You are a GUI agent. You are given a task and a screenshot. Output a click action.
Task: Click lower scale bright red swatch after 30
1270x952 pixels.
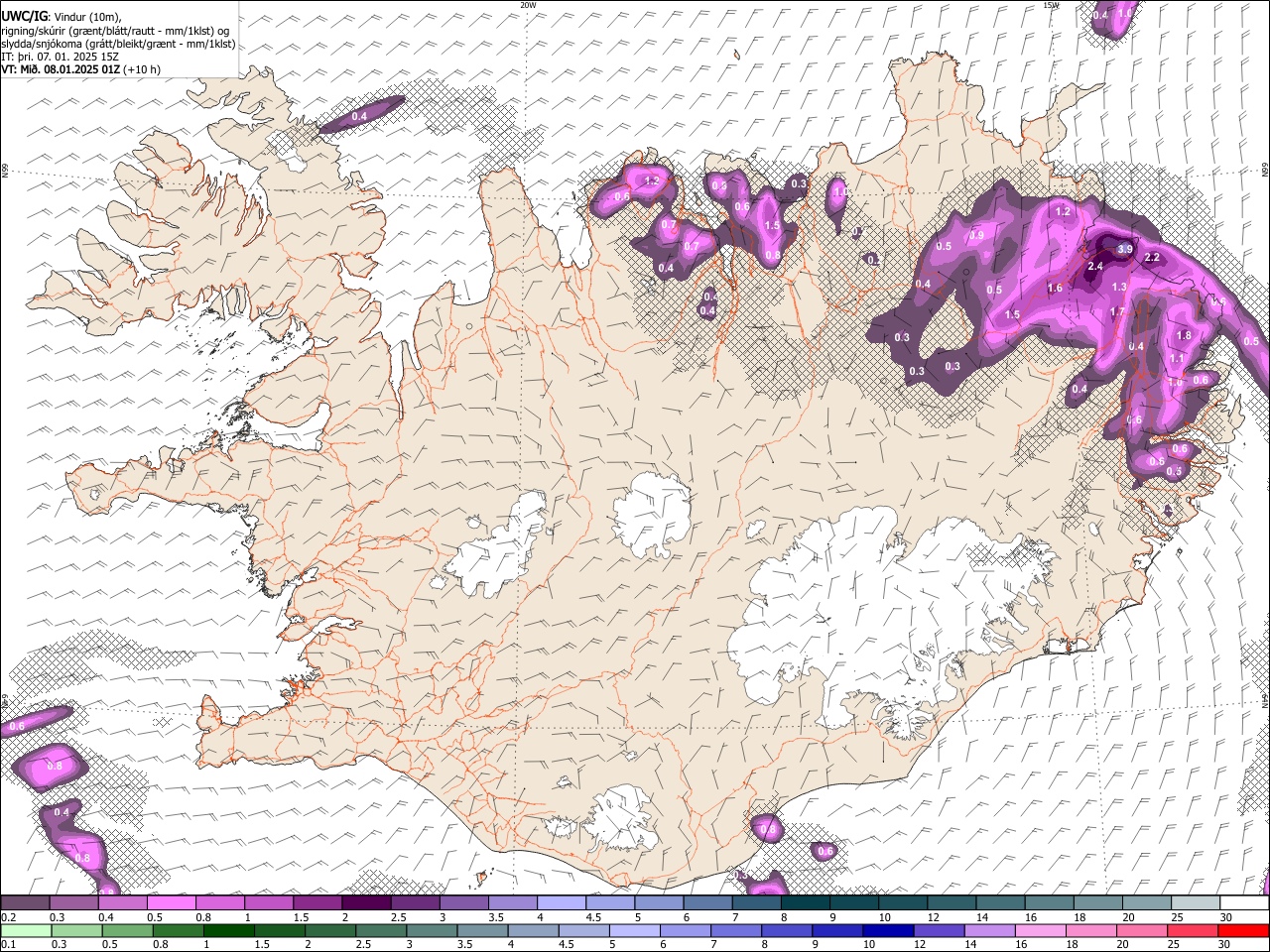1242,930
